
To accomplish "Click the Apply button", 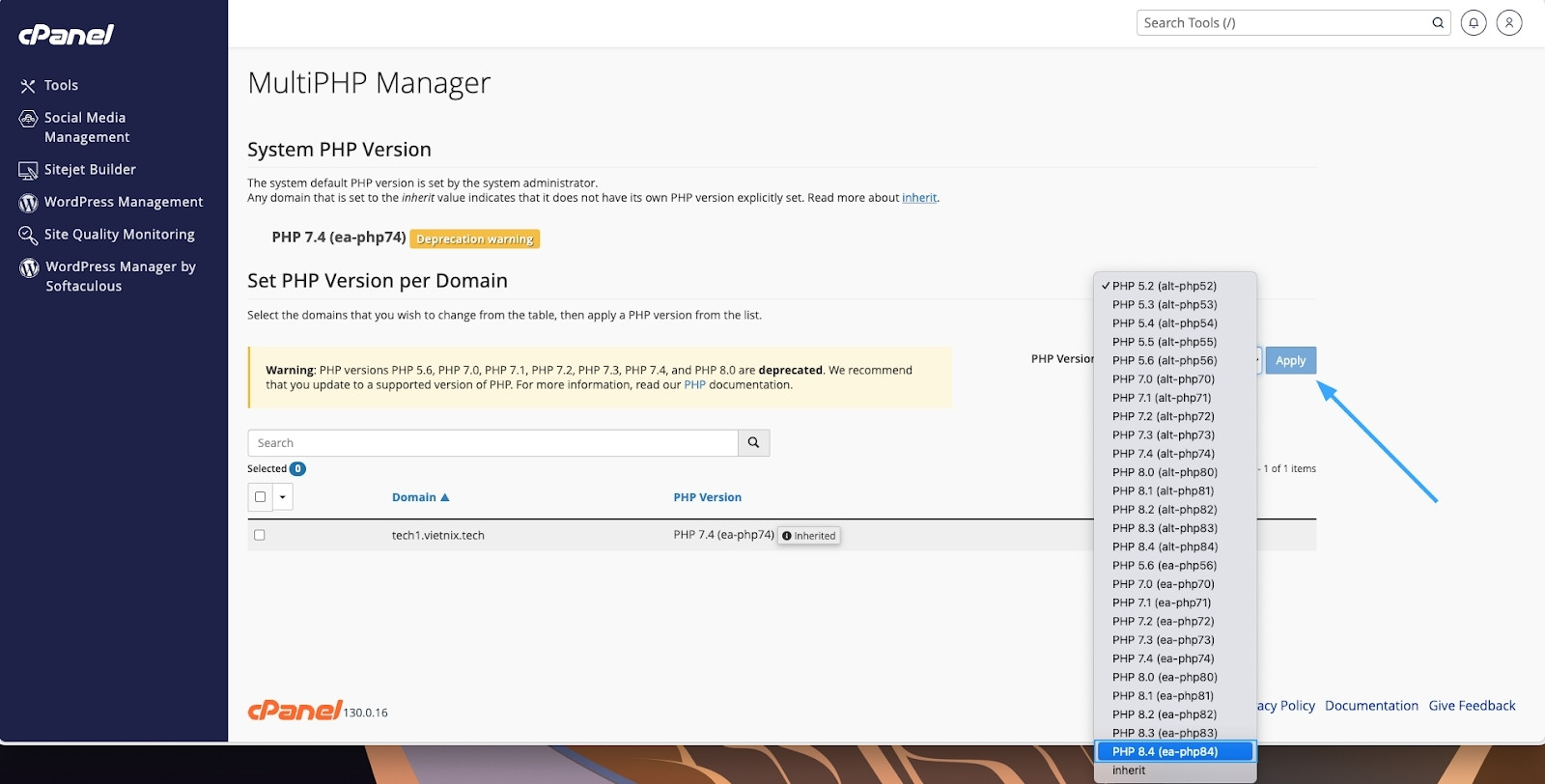I will (1291, 361).
